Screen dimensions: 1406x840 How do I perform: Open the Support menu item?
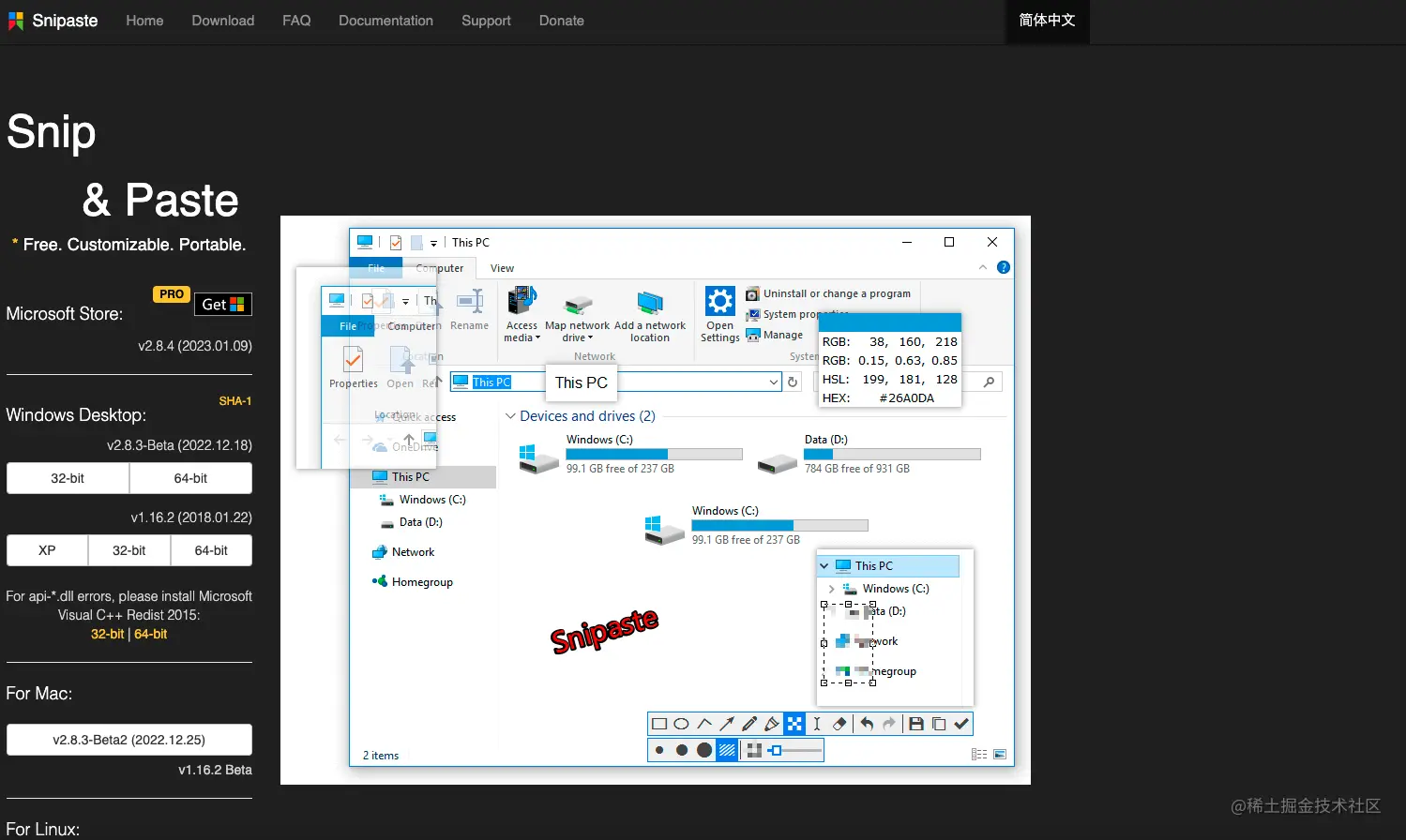486,21
